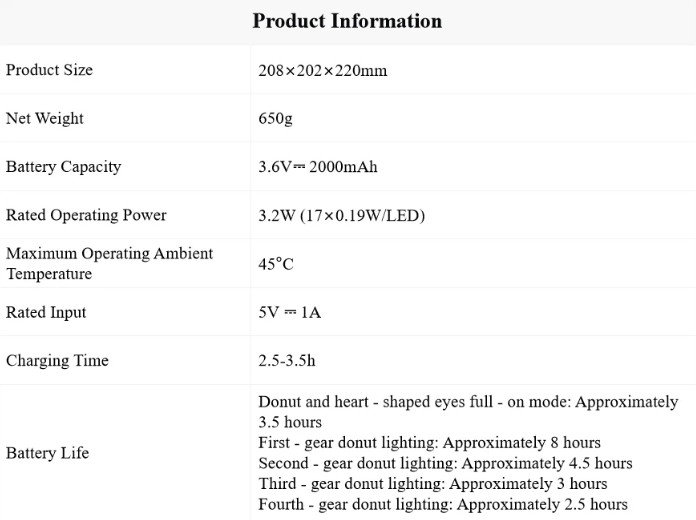Select the 5V 1A input value

[x=289, y=312]
